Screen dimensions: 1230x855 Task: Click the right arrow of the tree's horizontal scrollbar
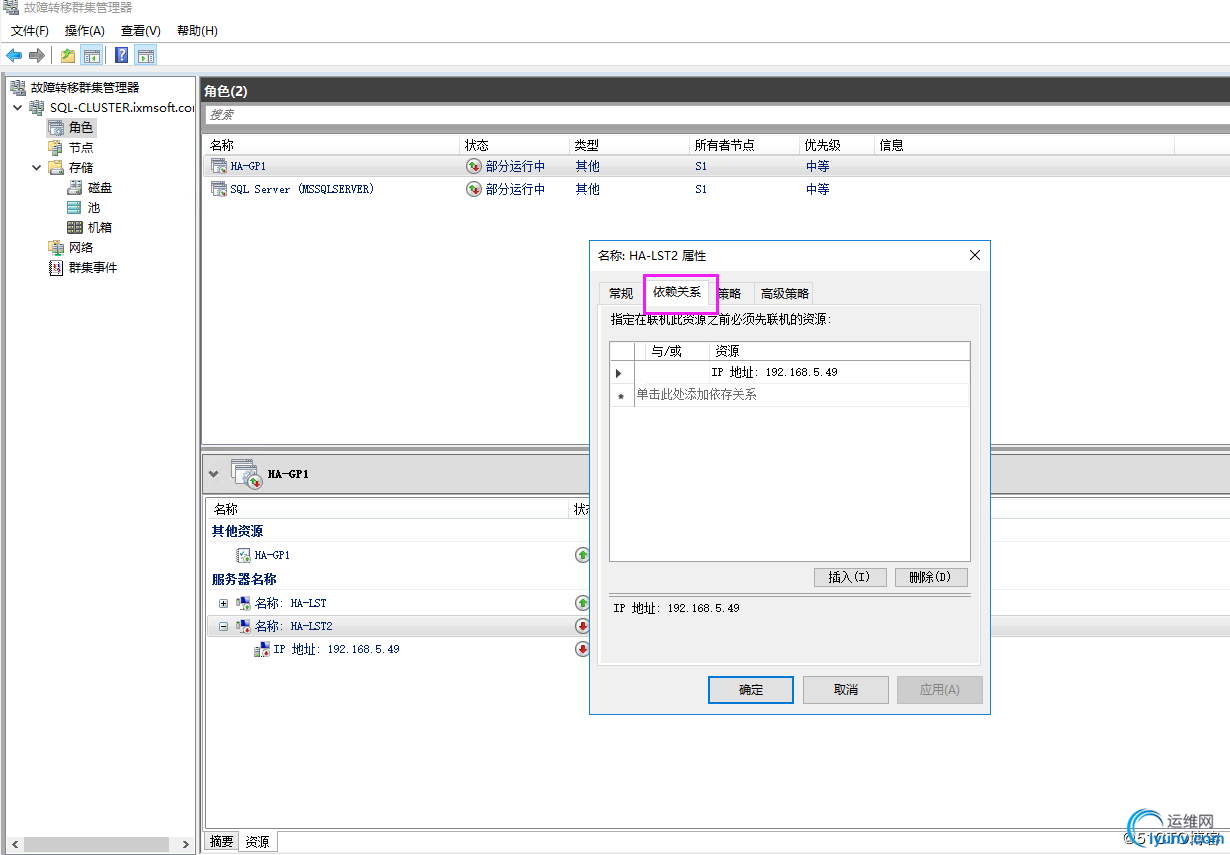[x=186, y=844]
